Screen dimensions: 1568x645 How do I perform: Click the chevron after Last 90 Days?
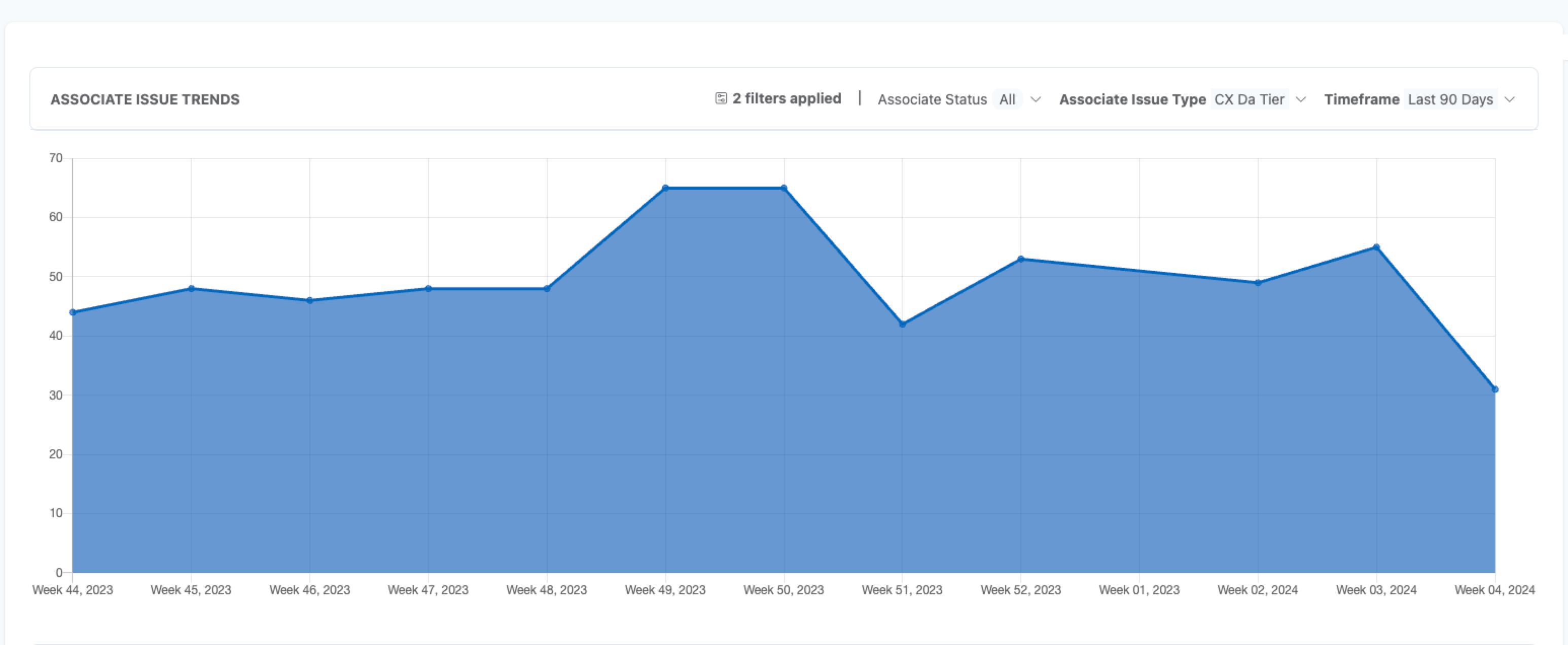1510,99
